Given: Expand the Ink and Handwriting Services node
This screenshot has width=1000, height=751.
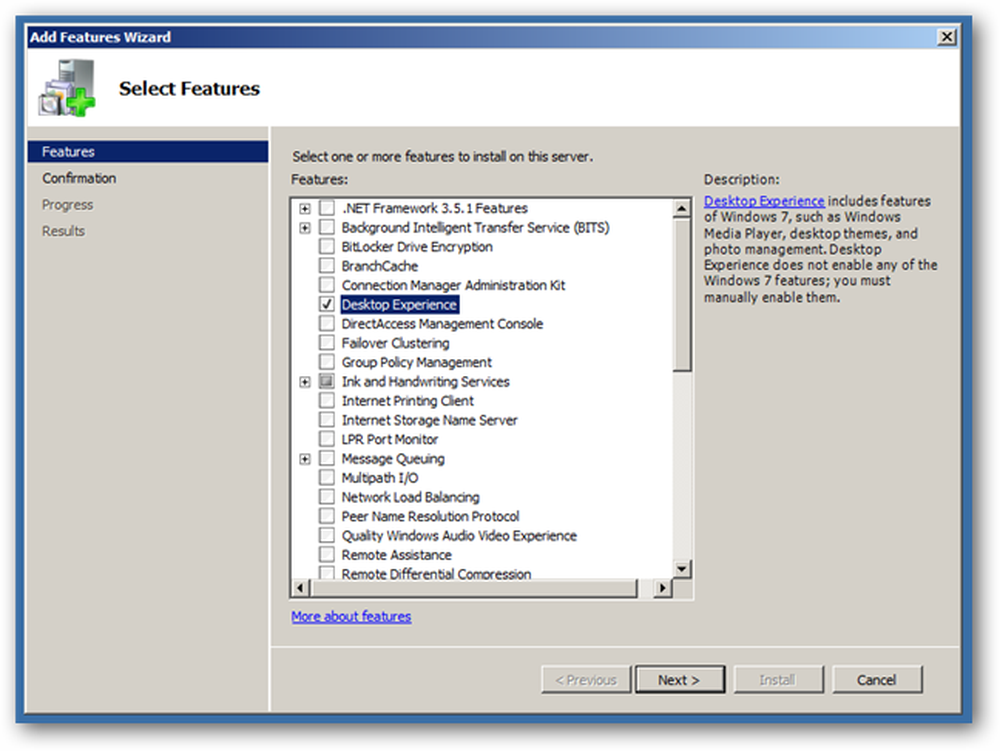Looking at the screenshot, I should (x=305, y=381).
